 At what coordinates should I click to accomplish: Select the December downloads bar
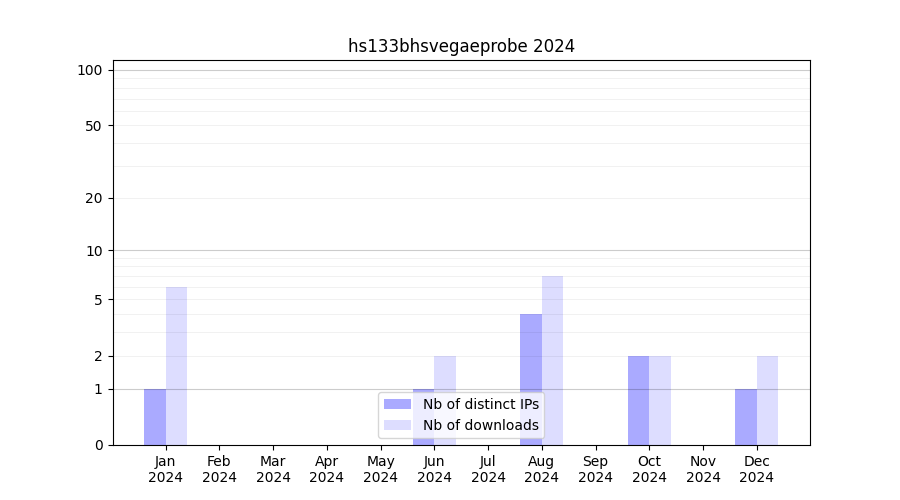[767, 400]
